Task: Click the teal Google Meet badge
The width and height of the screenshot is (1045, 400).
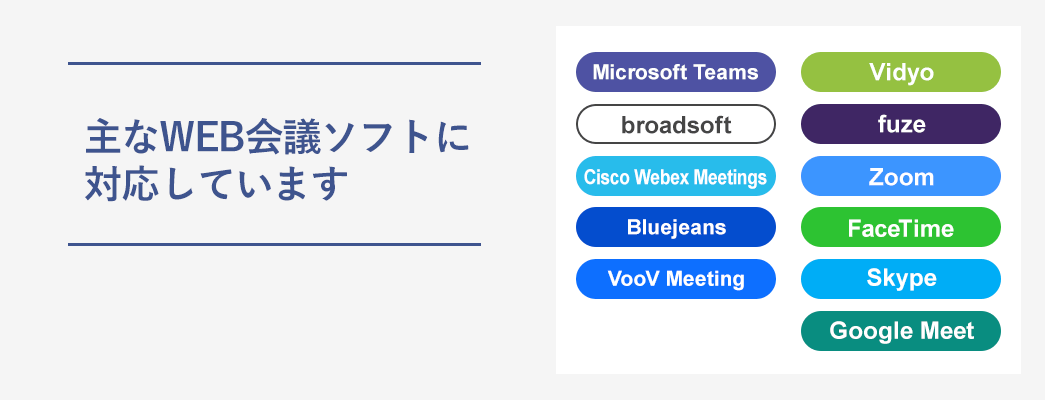Action: (900, 331)
